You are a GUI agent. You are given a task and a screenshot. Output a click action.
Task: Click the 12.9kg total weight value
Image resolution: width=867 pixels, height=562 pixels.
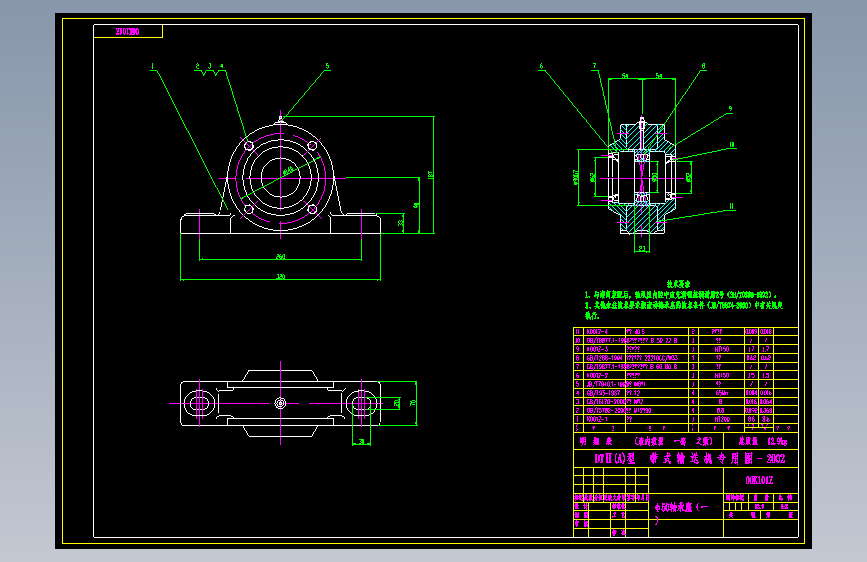(777, 441)
